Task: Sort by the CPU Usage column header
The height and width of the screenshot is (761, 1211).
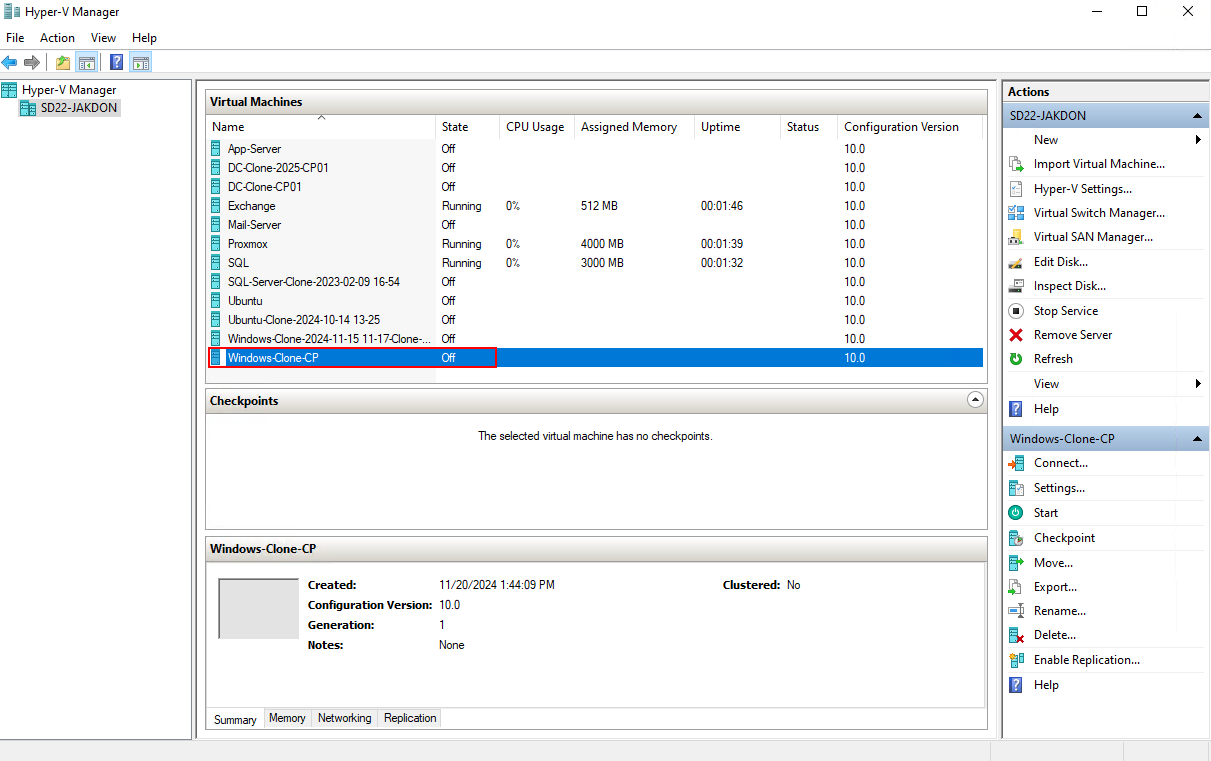Action: 536,127
